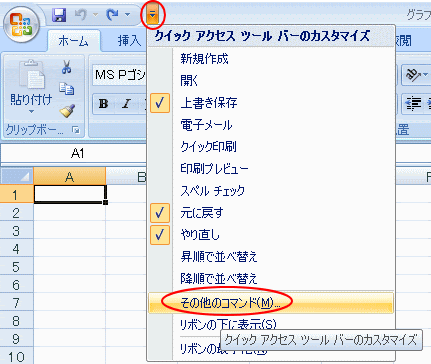
Task: Select the 挿入 ribbon tab
Action: click(129, 41)
